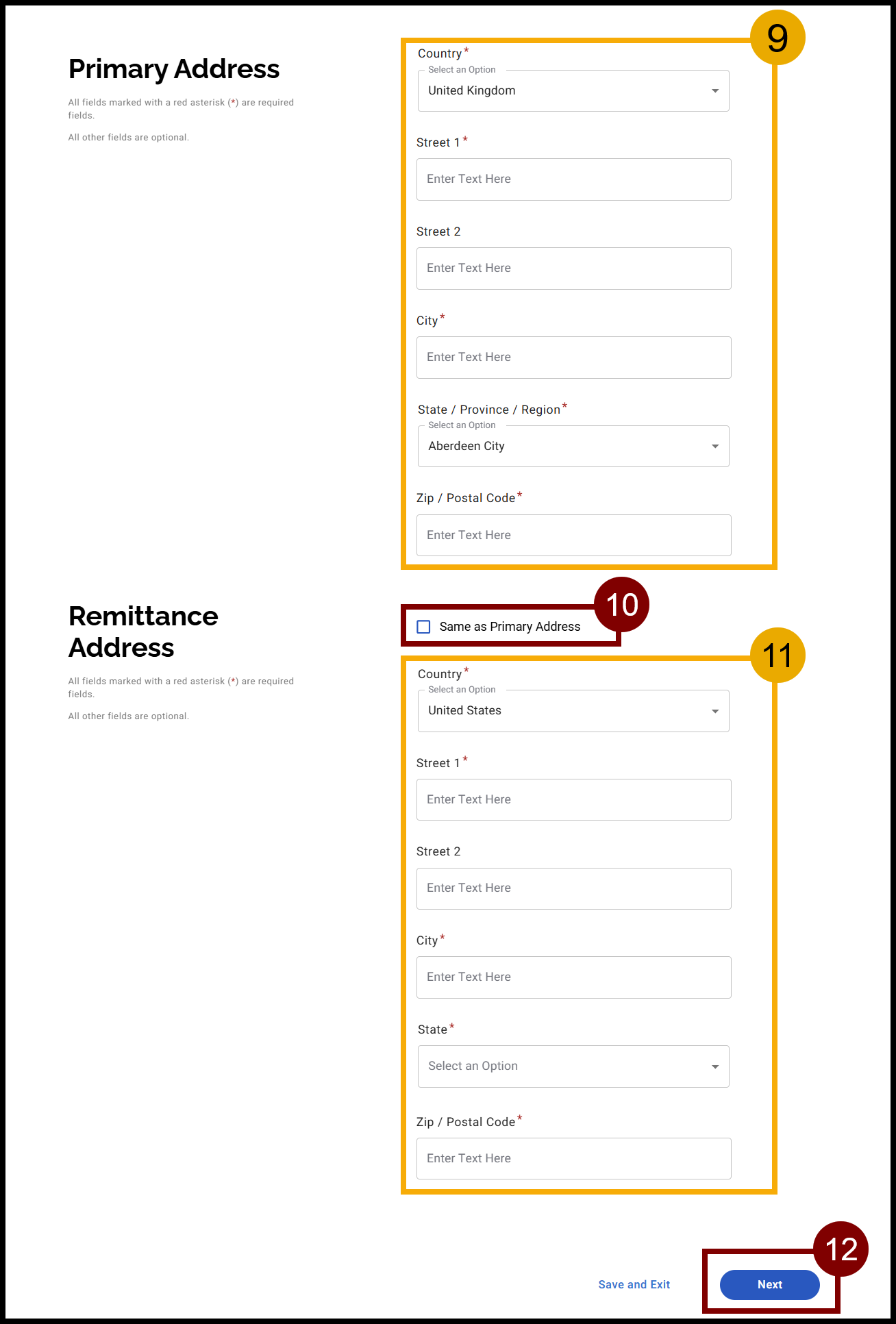Click the Remittance Address Zip / Postal Code field

tap(573, 1159)
